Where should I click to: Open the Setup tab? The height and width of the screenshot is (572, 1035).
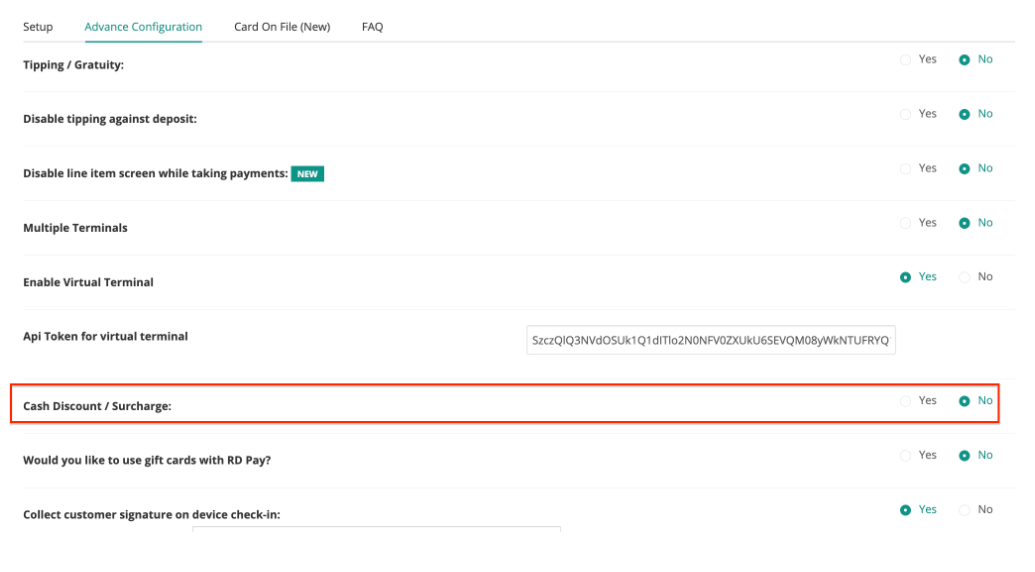[x=38, y=27]
